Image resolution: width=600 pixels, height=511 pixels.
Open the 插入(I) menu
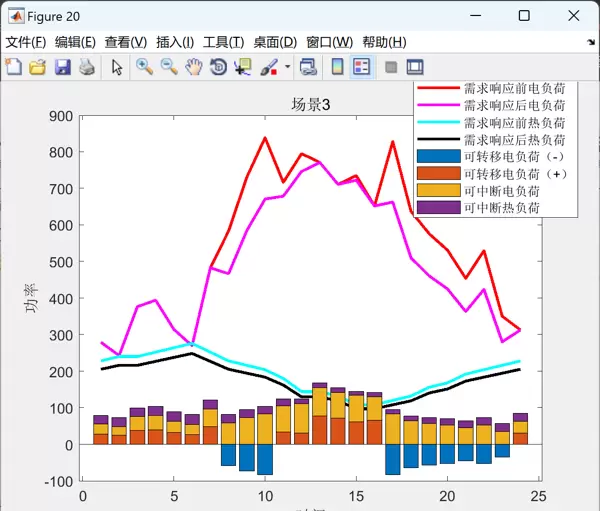pos(175,42)
